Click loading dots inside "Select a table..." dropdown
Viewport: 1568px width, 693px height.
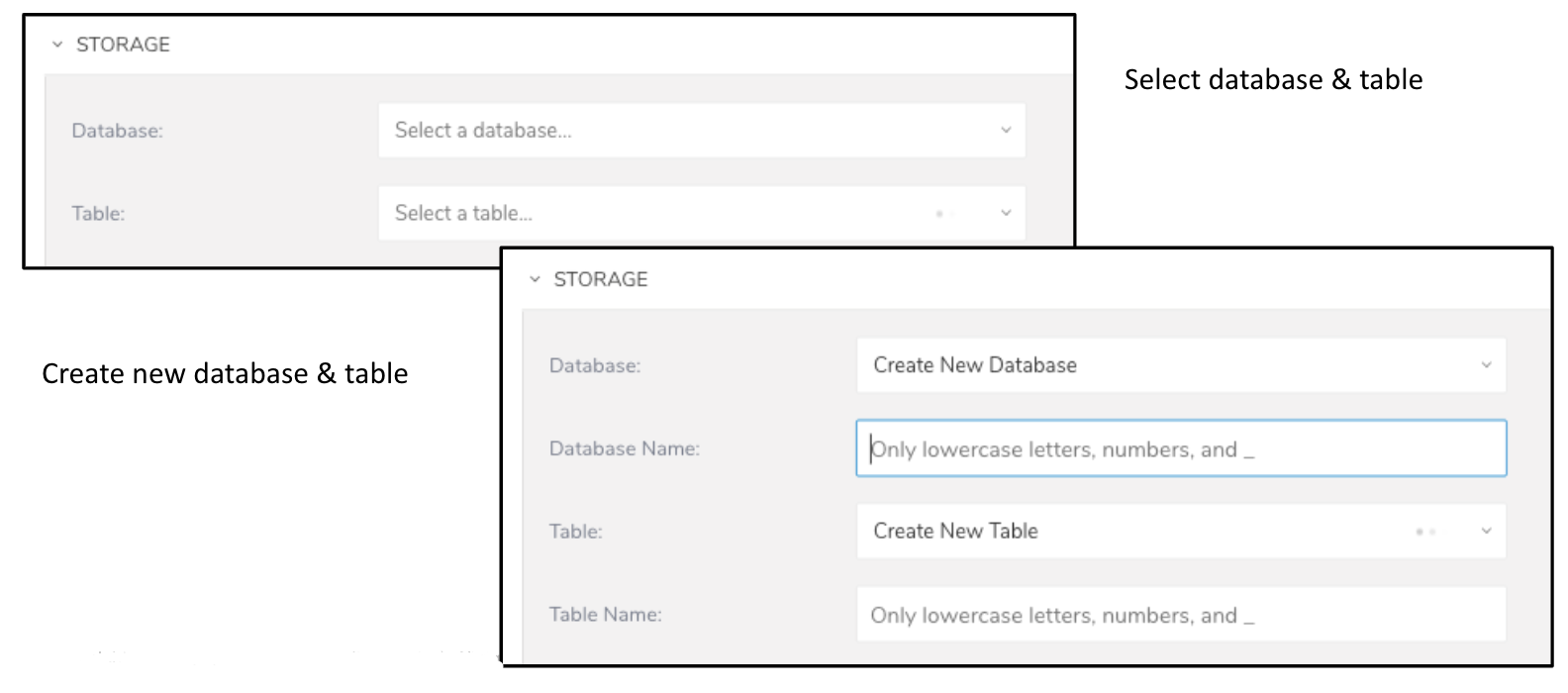tap(943, 213)
